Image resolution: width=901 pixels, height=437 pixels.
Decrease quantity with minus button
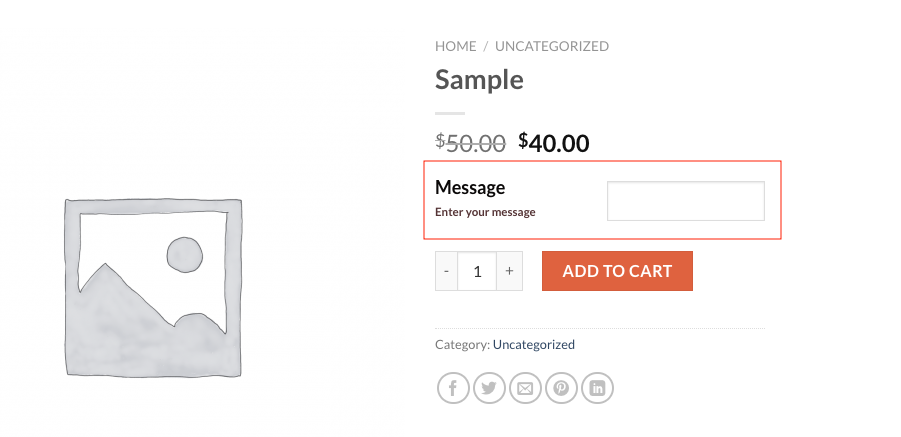[x=446, y=271]
